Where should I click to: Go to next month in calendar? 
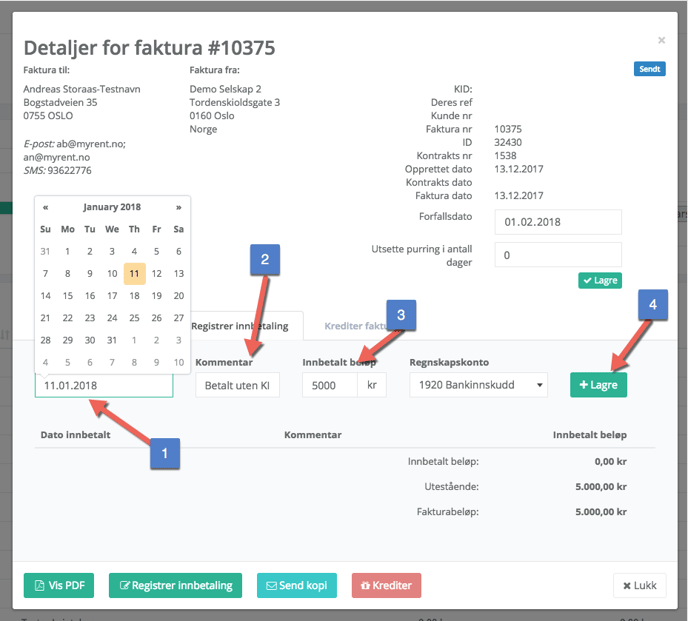(179, 207)
